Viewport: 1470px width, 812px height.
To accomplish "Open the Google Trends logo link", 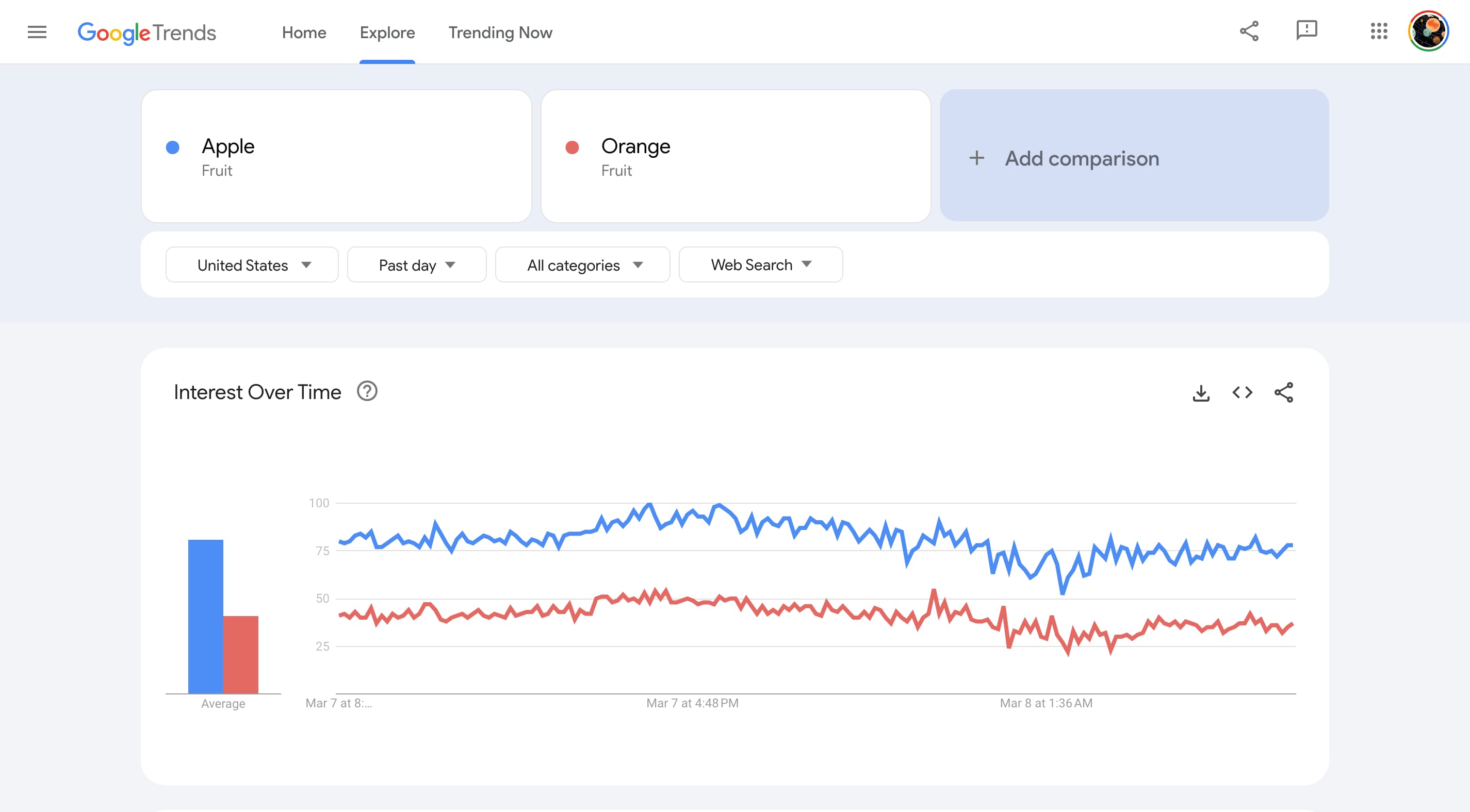I will (146, 32).
